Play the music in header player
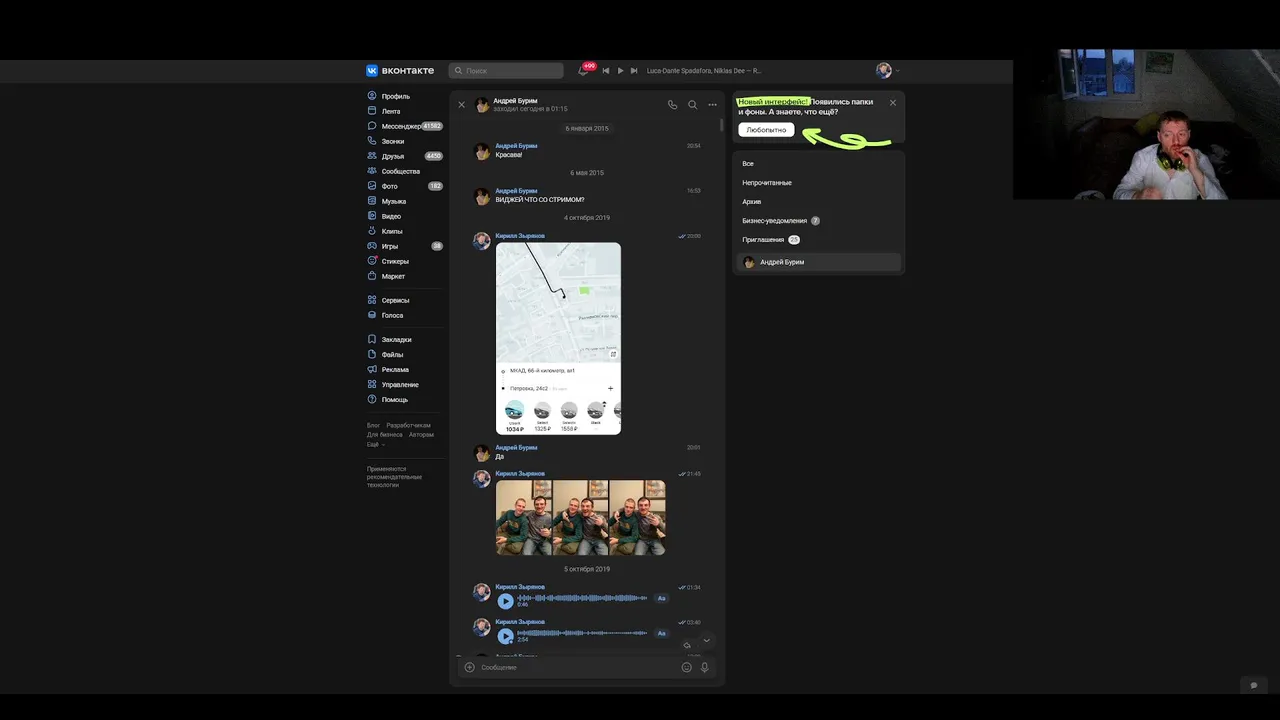This screenshot has width=1280, height=720. pos(620,71)
